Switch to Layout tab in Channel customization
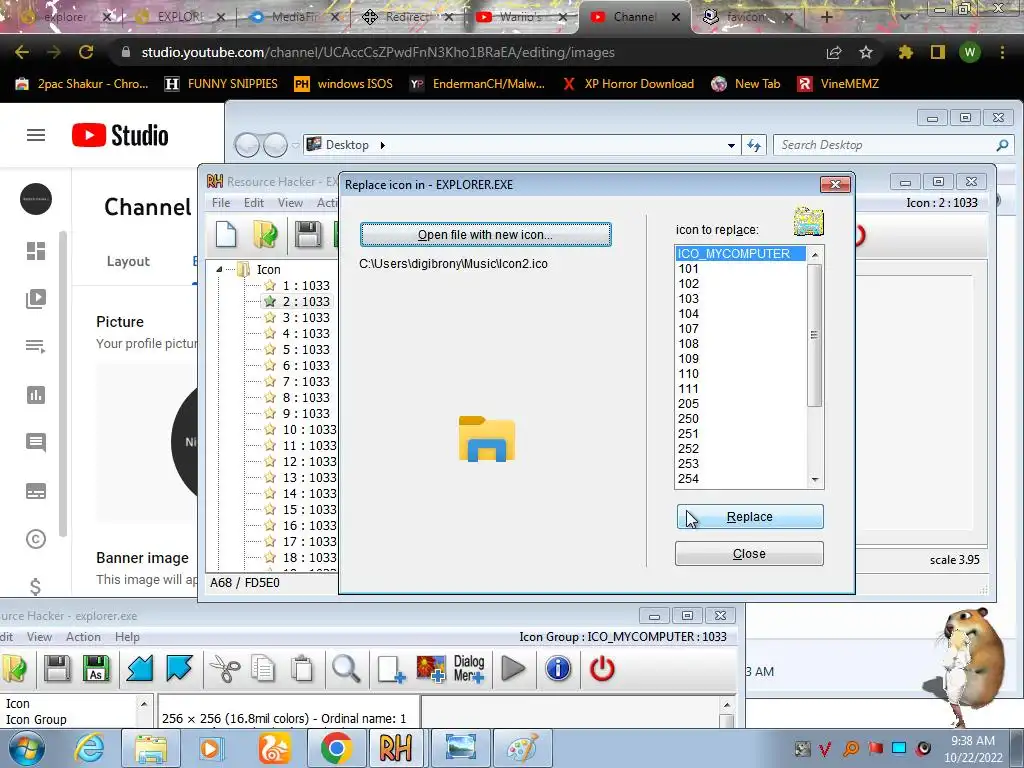Screen dimensions: 1024x768 (x=128, y=261)
